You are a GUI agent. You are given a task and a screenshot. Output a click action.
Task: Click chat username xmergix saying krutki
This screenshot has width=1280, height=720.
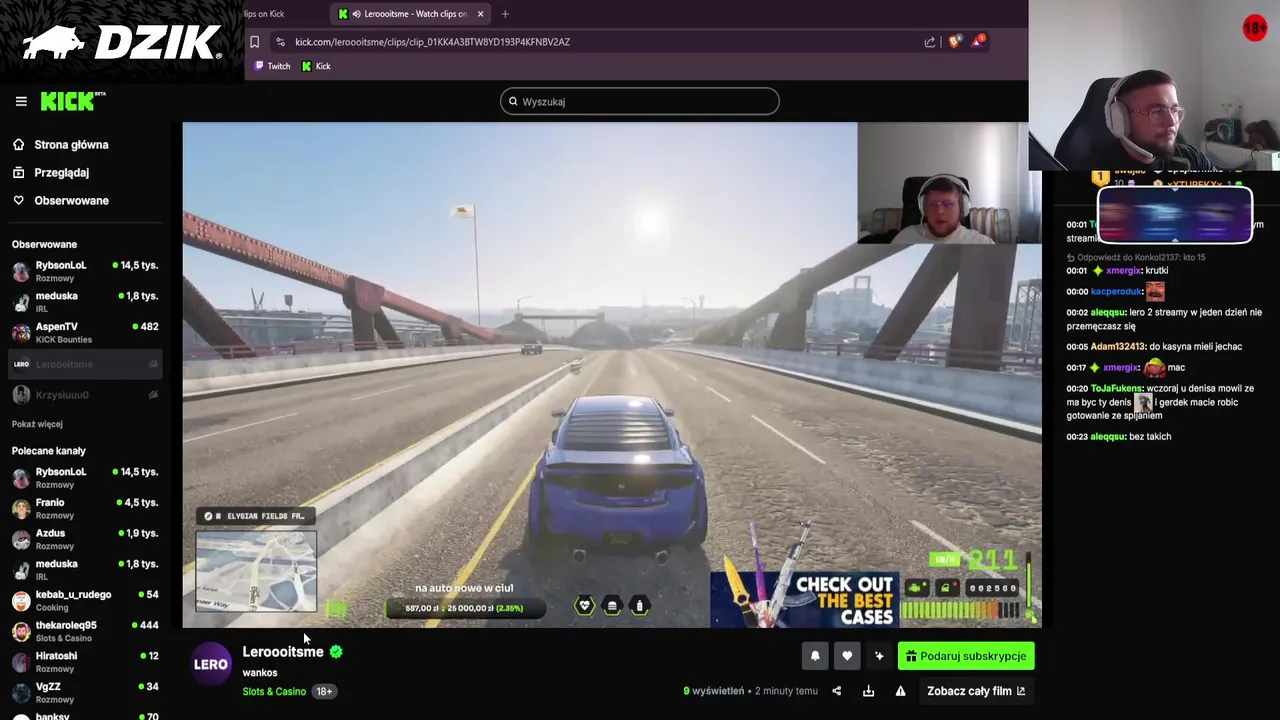click(1123, 271)
